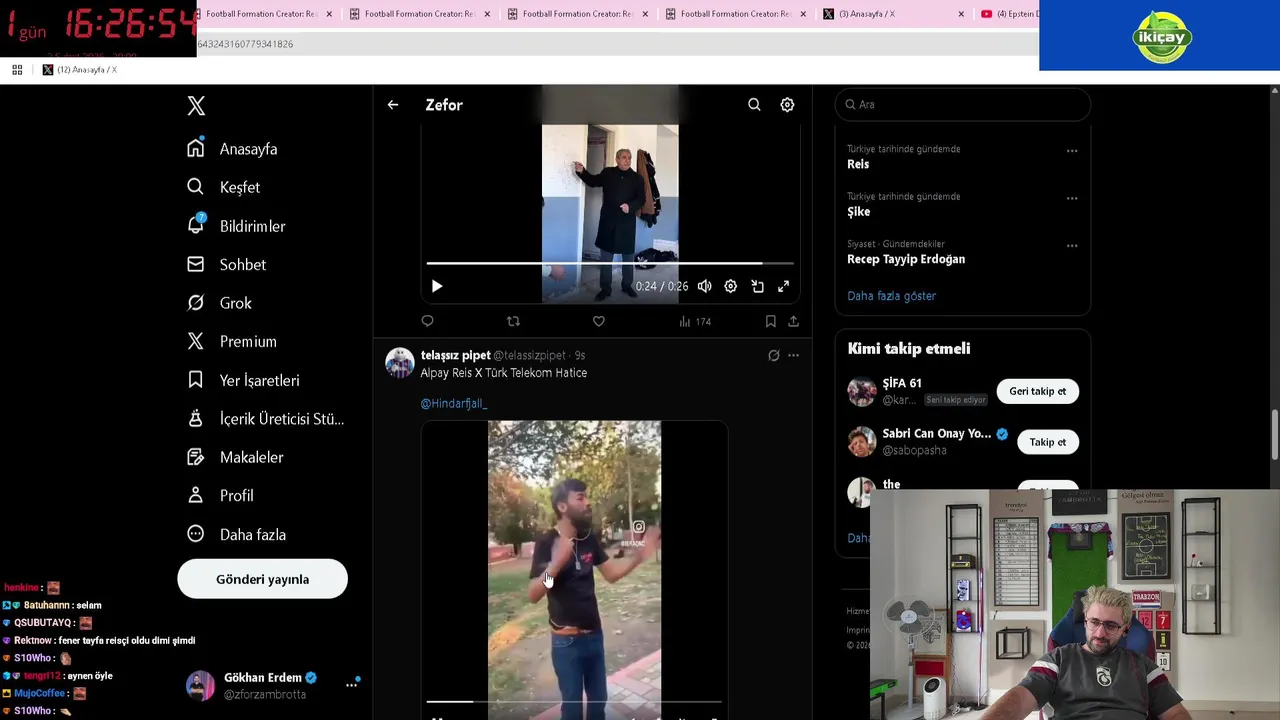Screen dimensions: 1280x720
Task: Open telaşsız pipet profile avatar
Action: (x=400, y=363)
